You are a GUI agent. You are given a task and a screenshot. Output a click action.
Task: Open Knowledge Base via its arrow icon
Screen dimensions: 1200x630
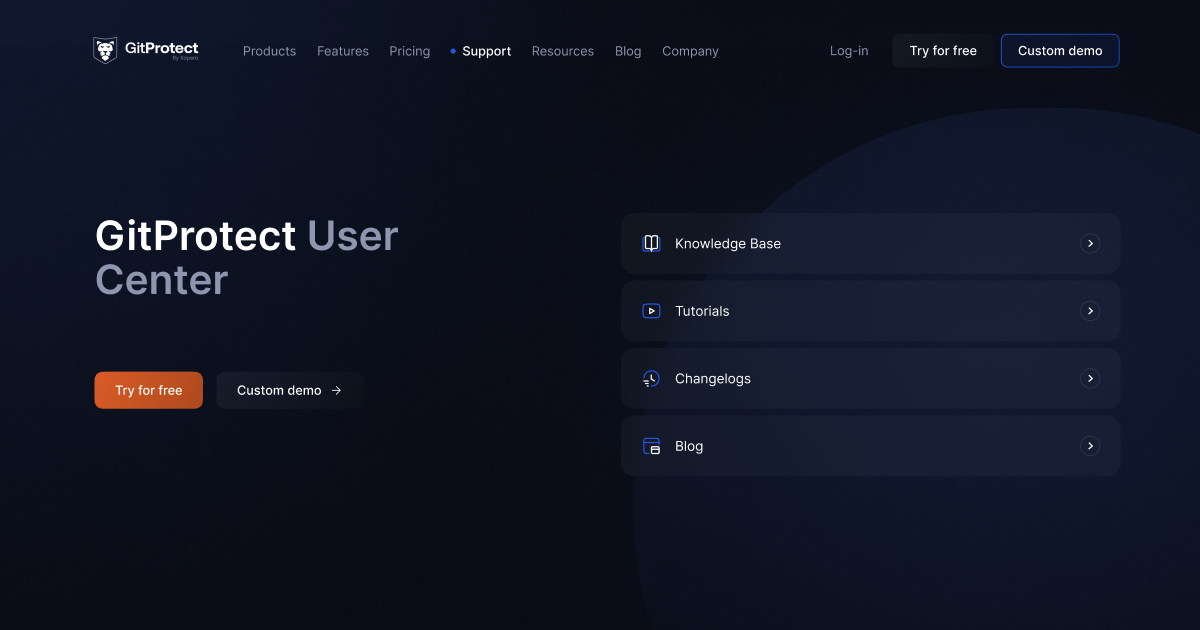[1090, 243]
